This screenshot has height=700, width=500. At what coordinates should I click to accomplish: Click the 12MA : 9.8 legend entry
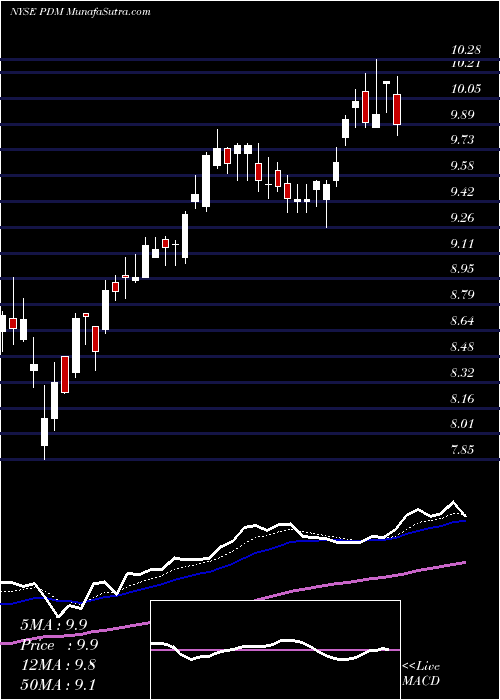point(57,665)
